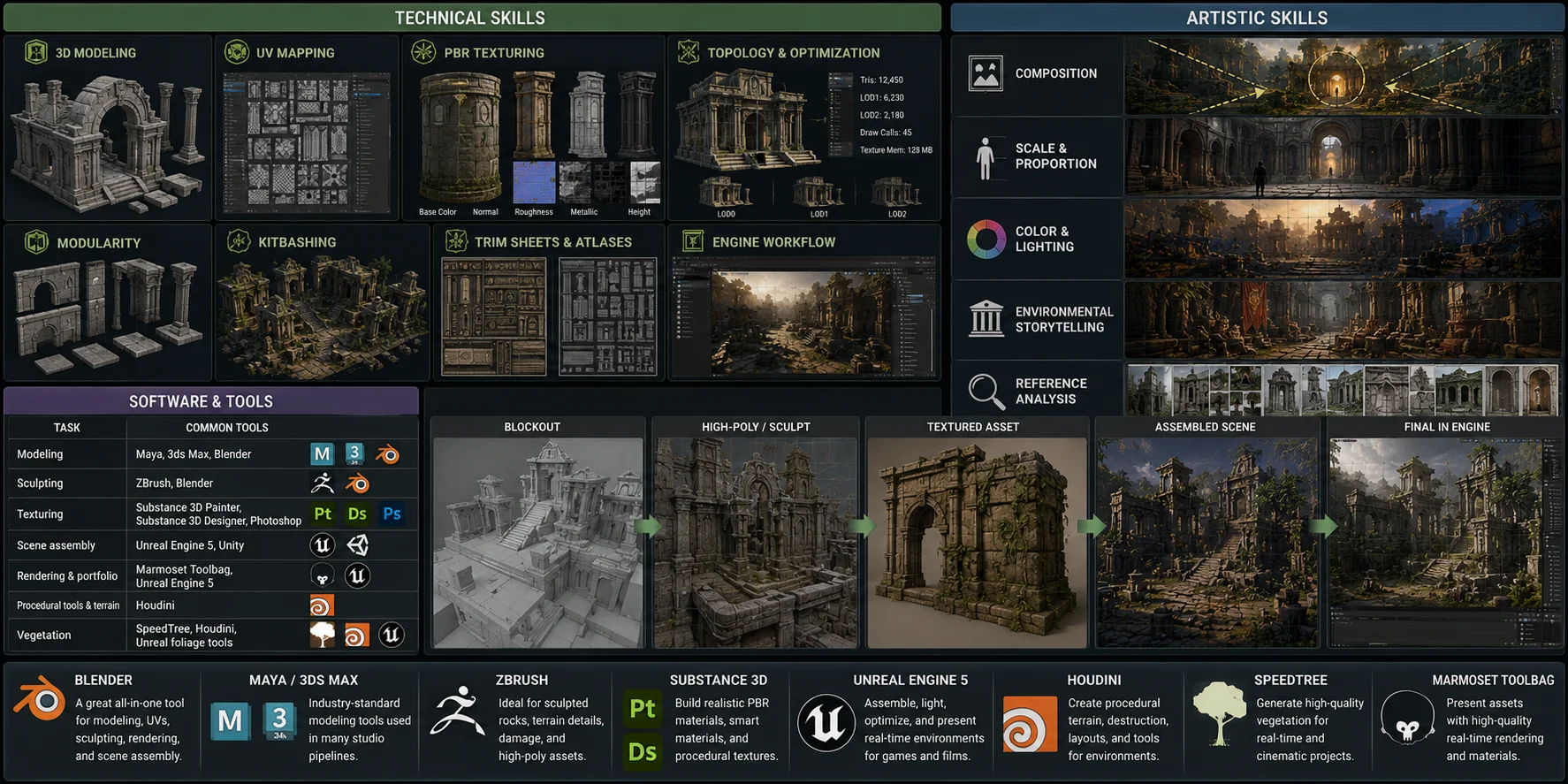Viewport: 1568px width, 784px height.
Task: Click the Ds icon in Texturing row
Action: pos(357,514)
